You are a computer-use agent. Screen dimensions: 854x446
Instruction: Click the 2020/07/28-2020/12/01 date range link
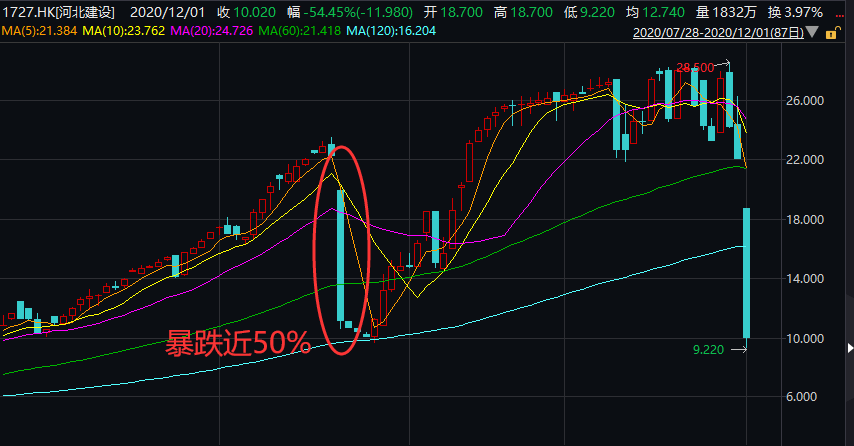coord(718,33)
